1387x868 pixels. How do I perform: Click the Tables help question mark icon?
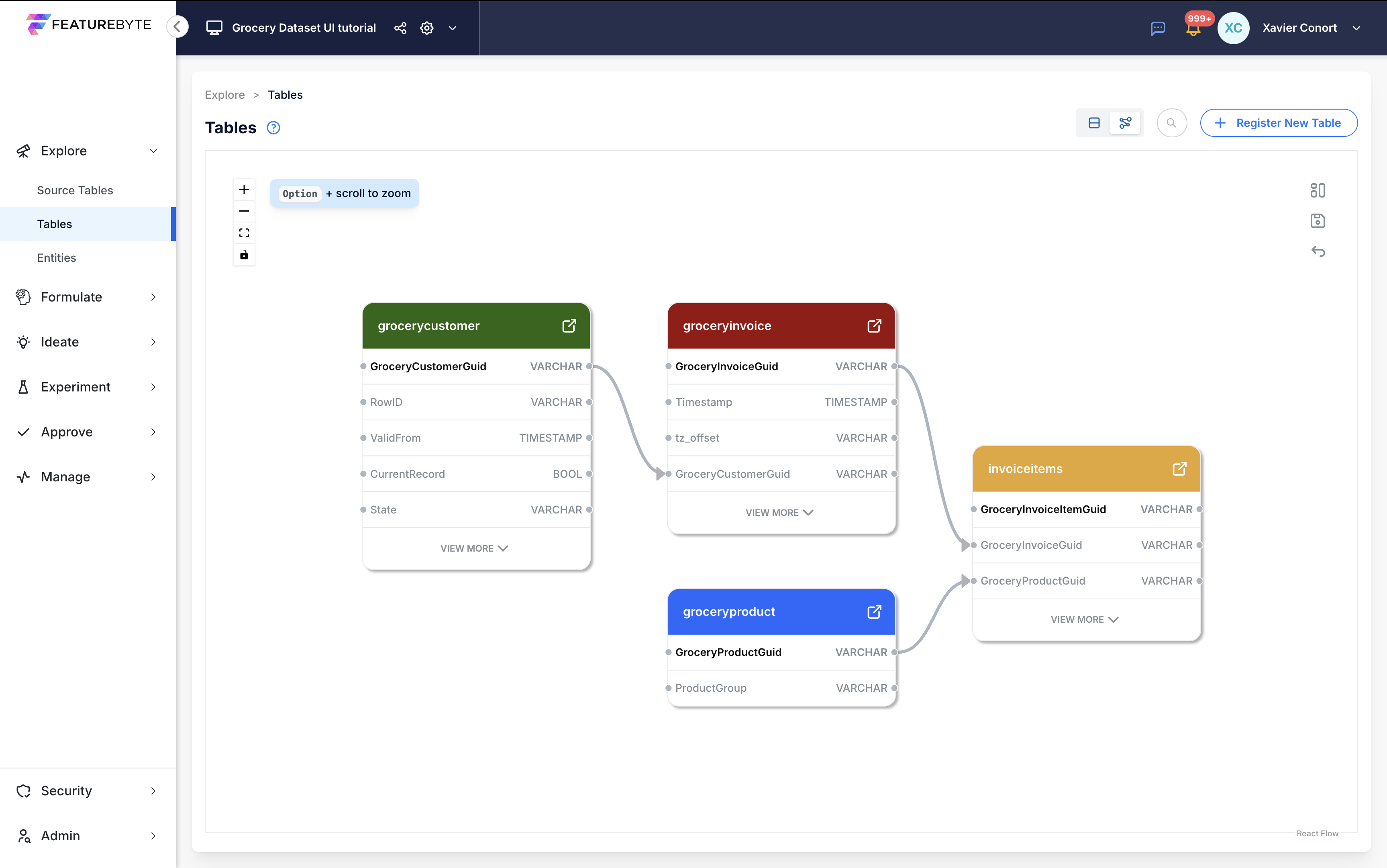click(273, 127)
